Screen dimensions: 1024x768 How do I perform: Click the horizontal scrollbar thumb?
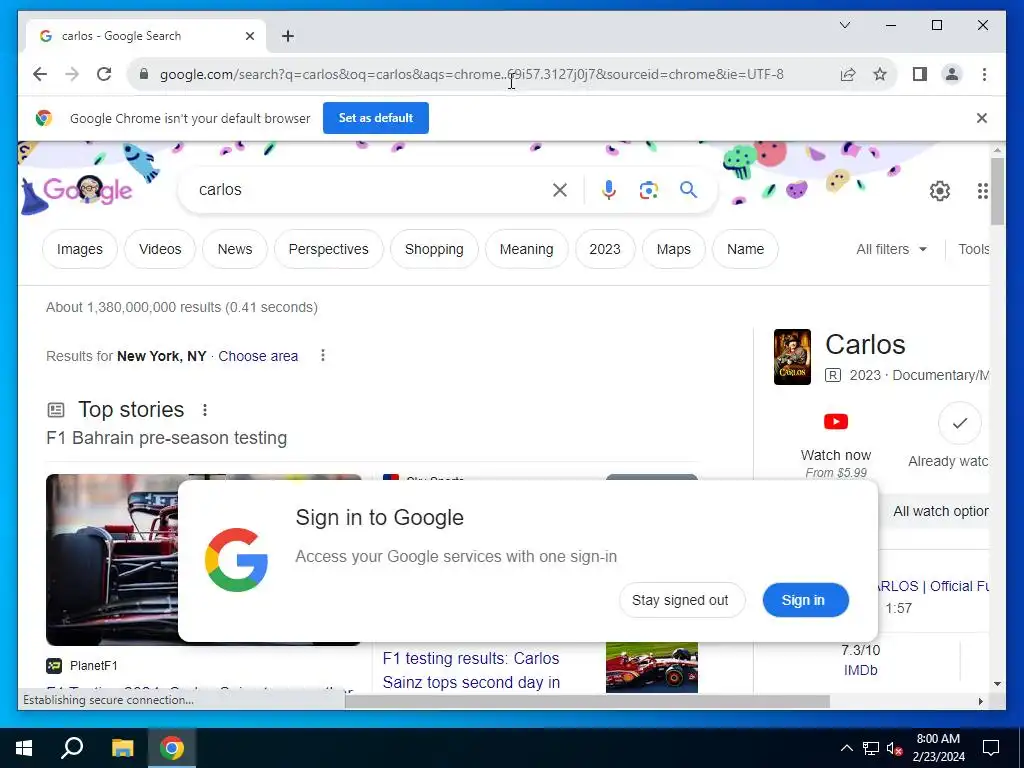[x=587, y=701]
